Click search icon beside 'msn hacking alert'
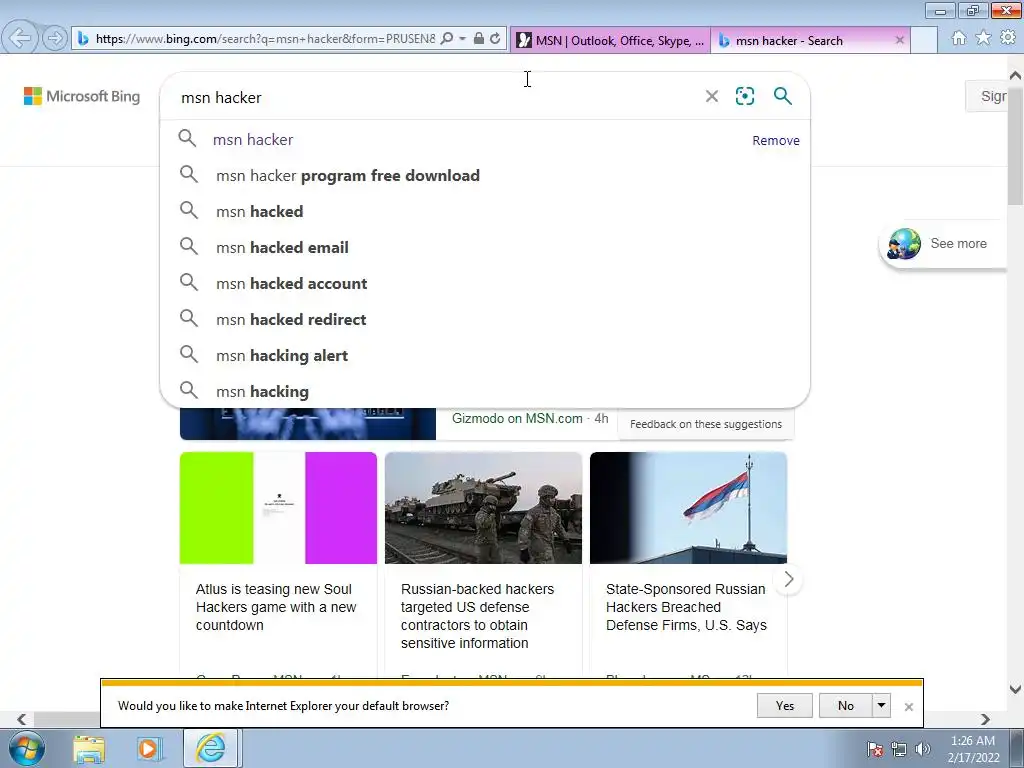 189,354
